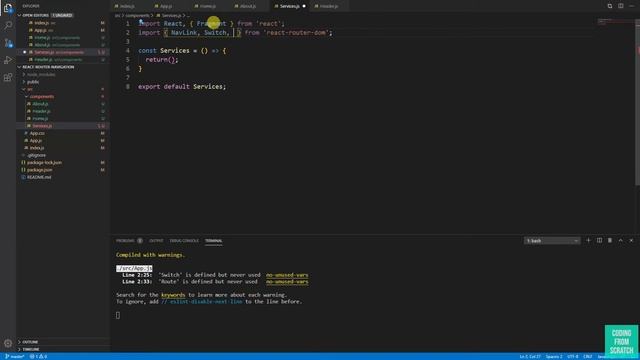
Task: Click the Spaces: 2 indentation setting
Action: click(x=554, y=357)
